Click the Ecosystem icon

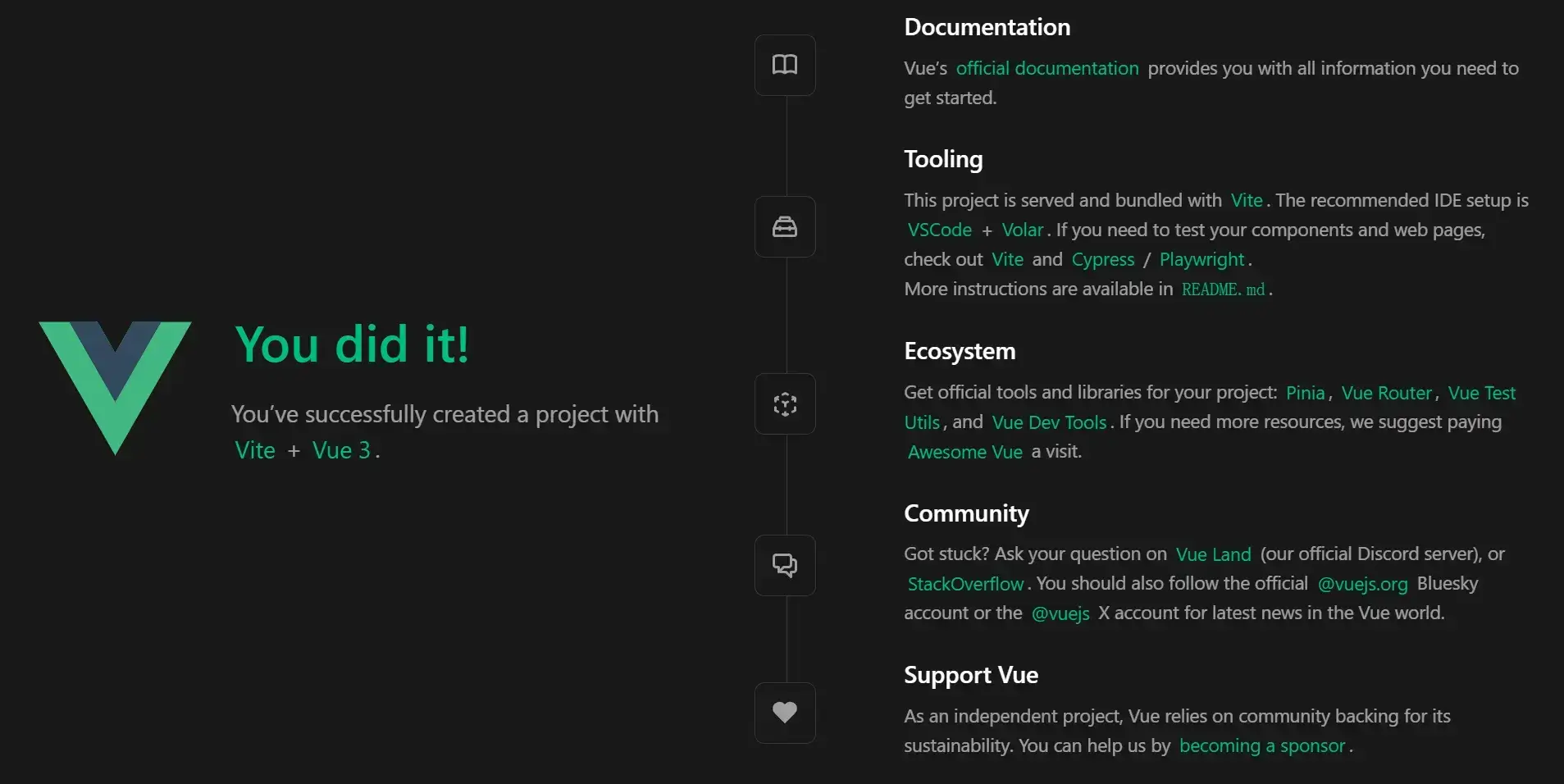pos(785,404)
